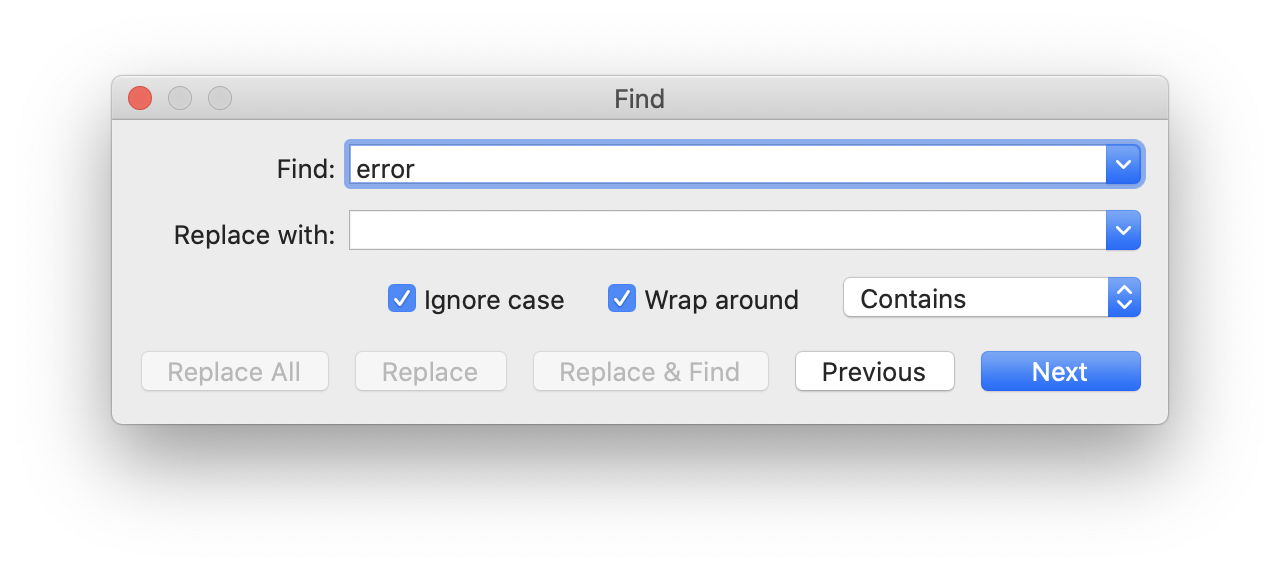Expand the Replace with history dropdown
The image size is (1280, 572).
1123,231
